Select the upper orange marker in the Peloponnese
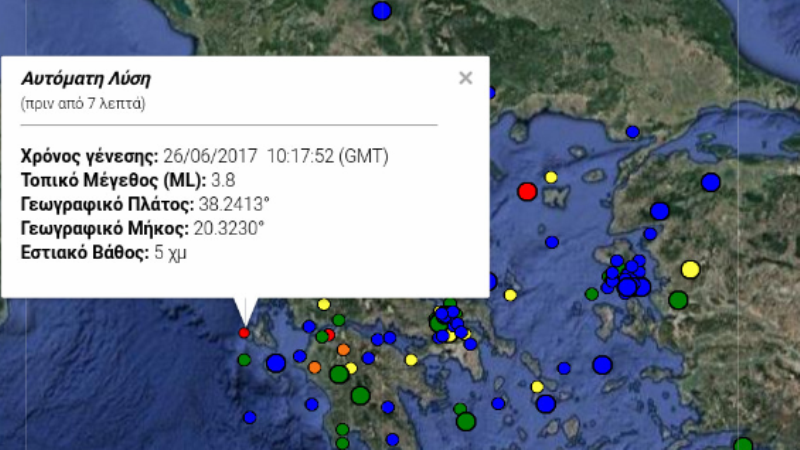The height and width of the screenshot is (450, 800). coord(344,349)
